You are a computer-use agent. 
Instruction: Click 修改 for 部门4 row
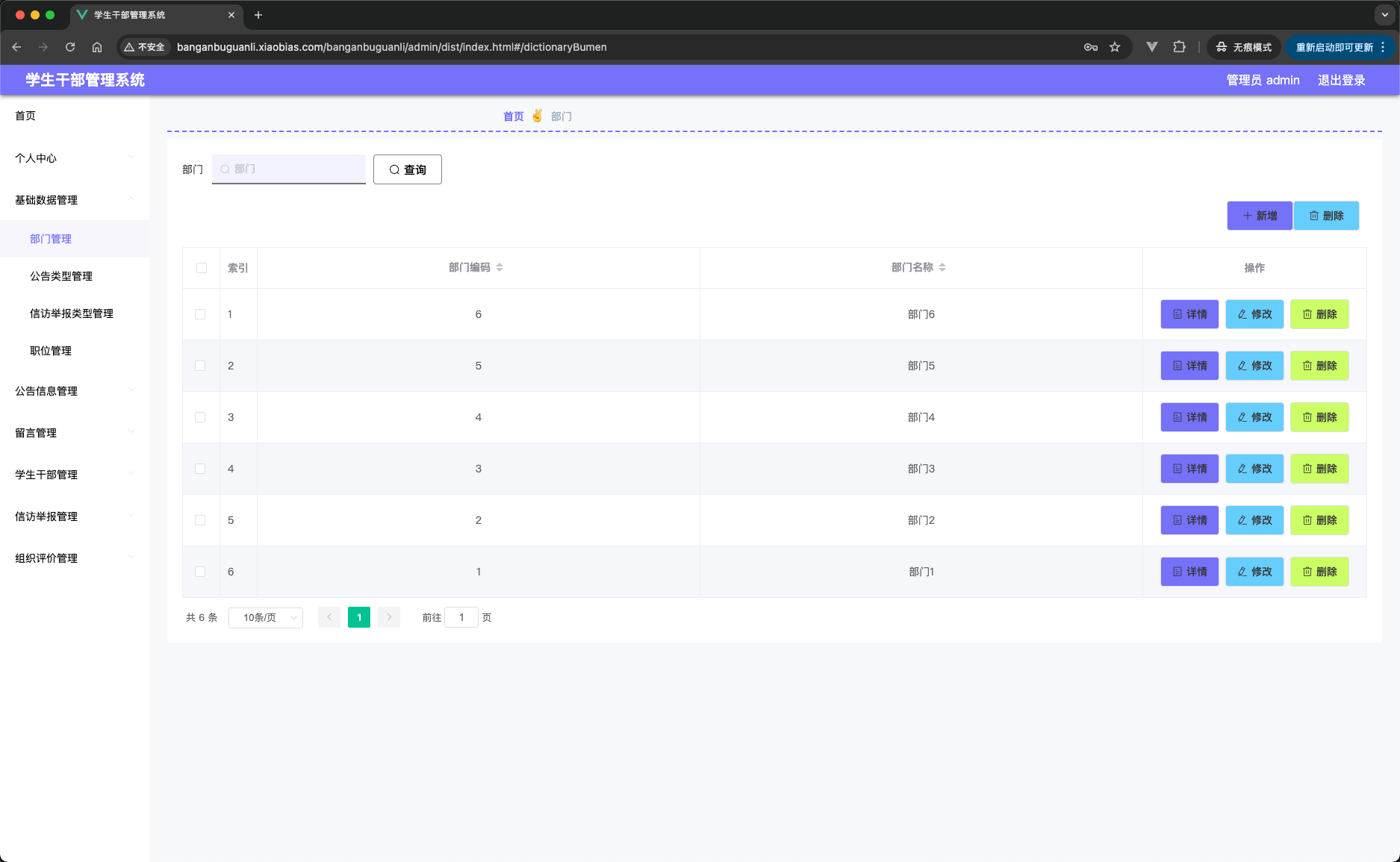1254,417
